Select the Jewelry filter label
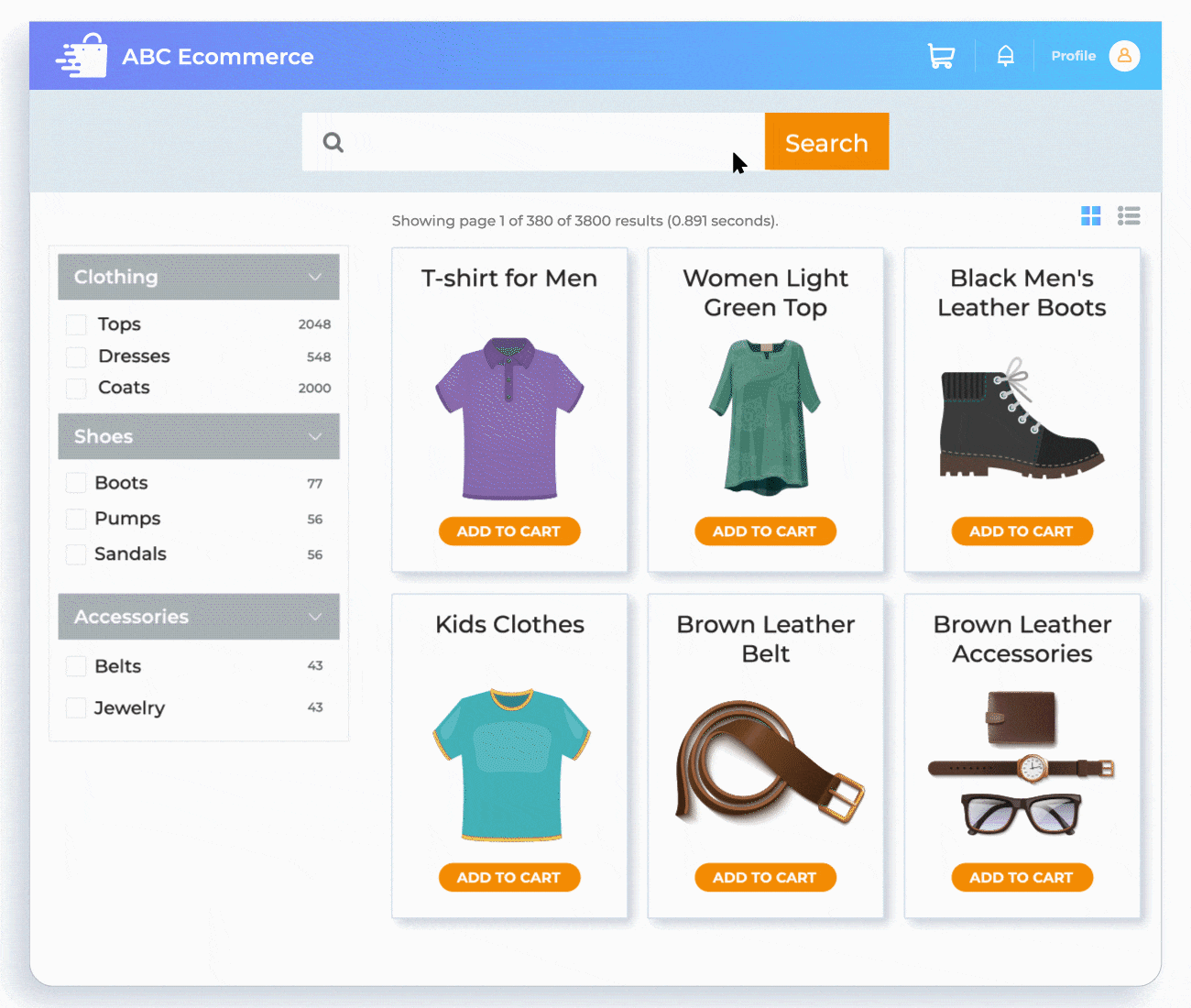This screenshot has width=1191, height=1008. coord(129,708)
